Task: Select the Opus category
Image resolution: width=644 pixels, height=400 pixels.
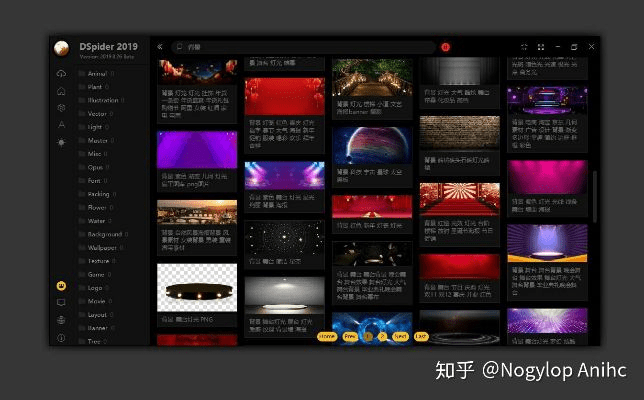Action: 95,168
